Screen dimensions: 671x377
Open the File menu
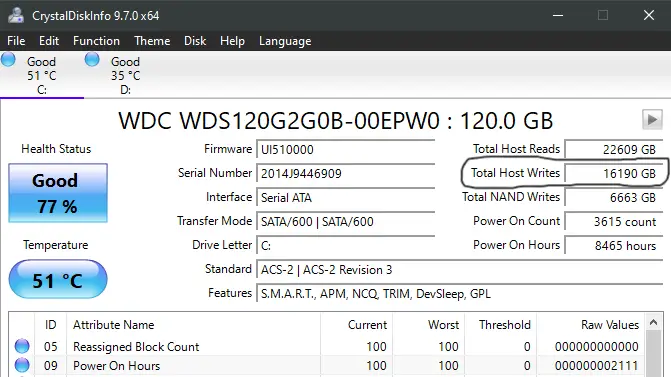click(x=16, y=41)
